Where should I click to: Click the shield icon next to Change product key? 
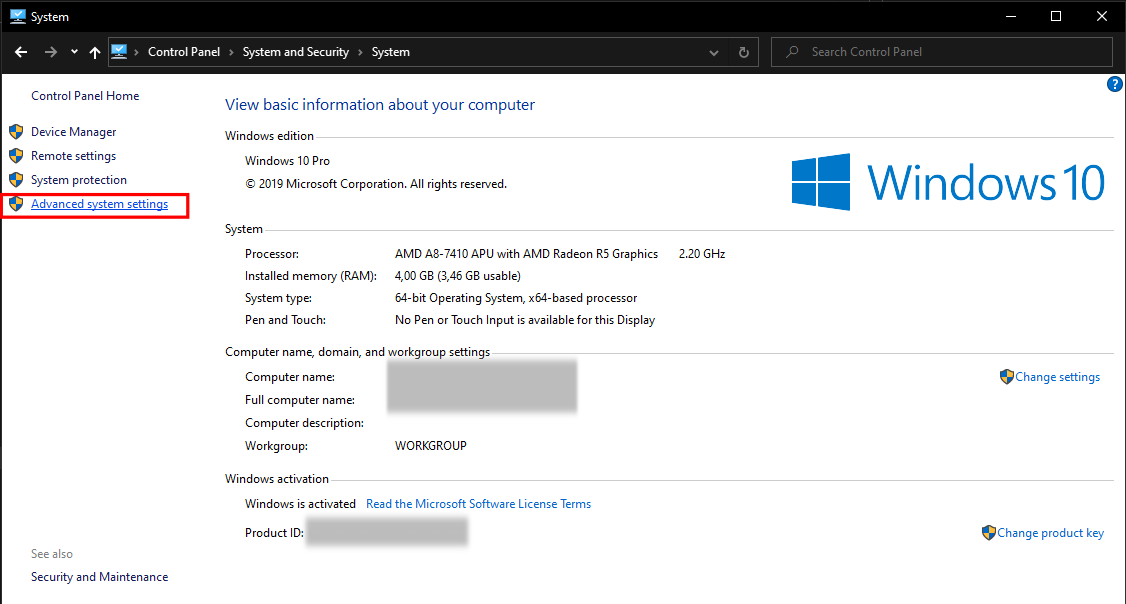[x=988, y=533]
